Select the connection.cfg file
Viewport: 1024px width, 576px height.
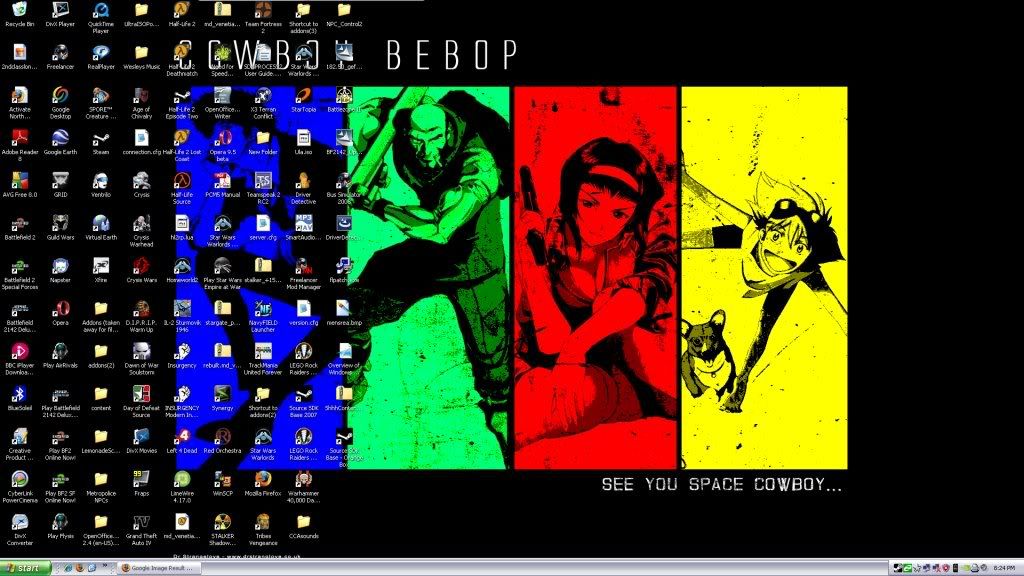point(141,142)
